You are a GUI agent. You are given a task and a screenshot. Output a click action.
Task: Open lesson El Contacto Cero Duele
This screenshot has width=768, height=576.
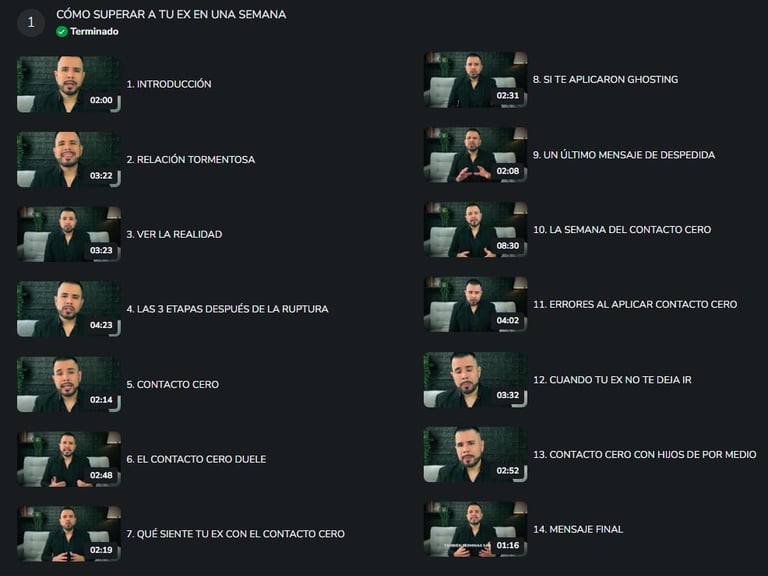click(x=196, y=459)
